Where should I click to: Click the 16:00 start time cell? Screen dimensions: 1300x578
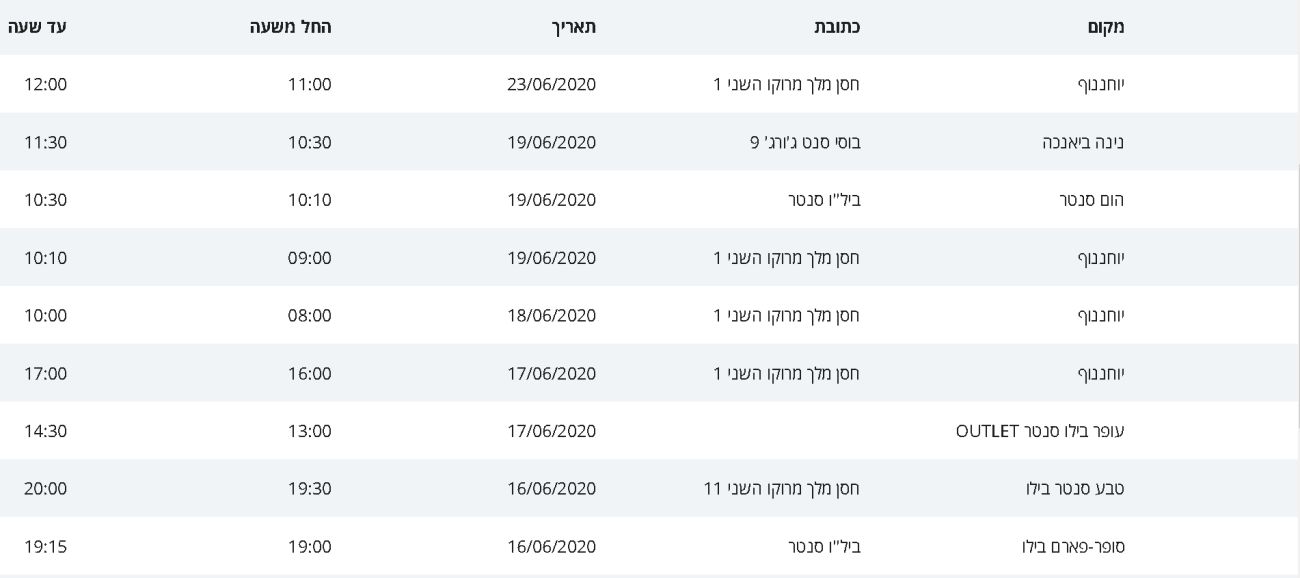309,374
